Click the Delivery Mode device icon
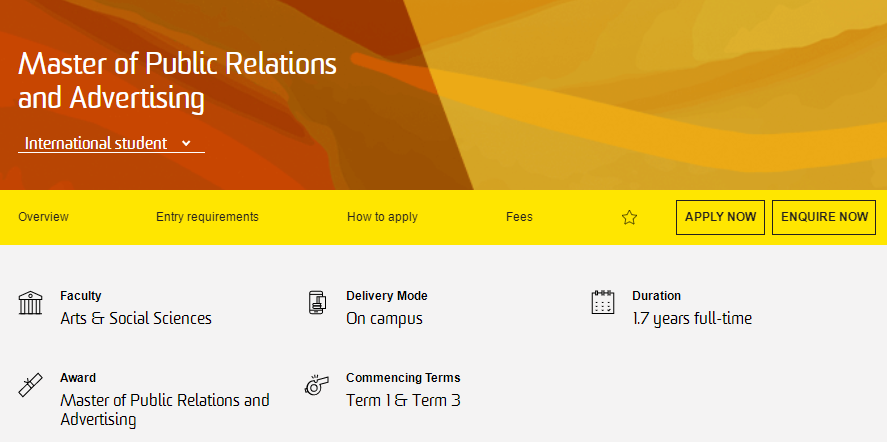Screen dimensions: 887x442 click(317, 302)
